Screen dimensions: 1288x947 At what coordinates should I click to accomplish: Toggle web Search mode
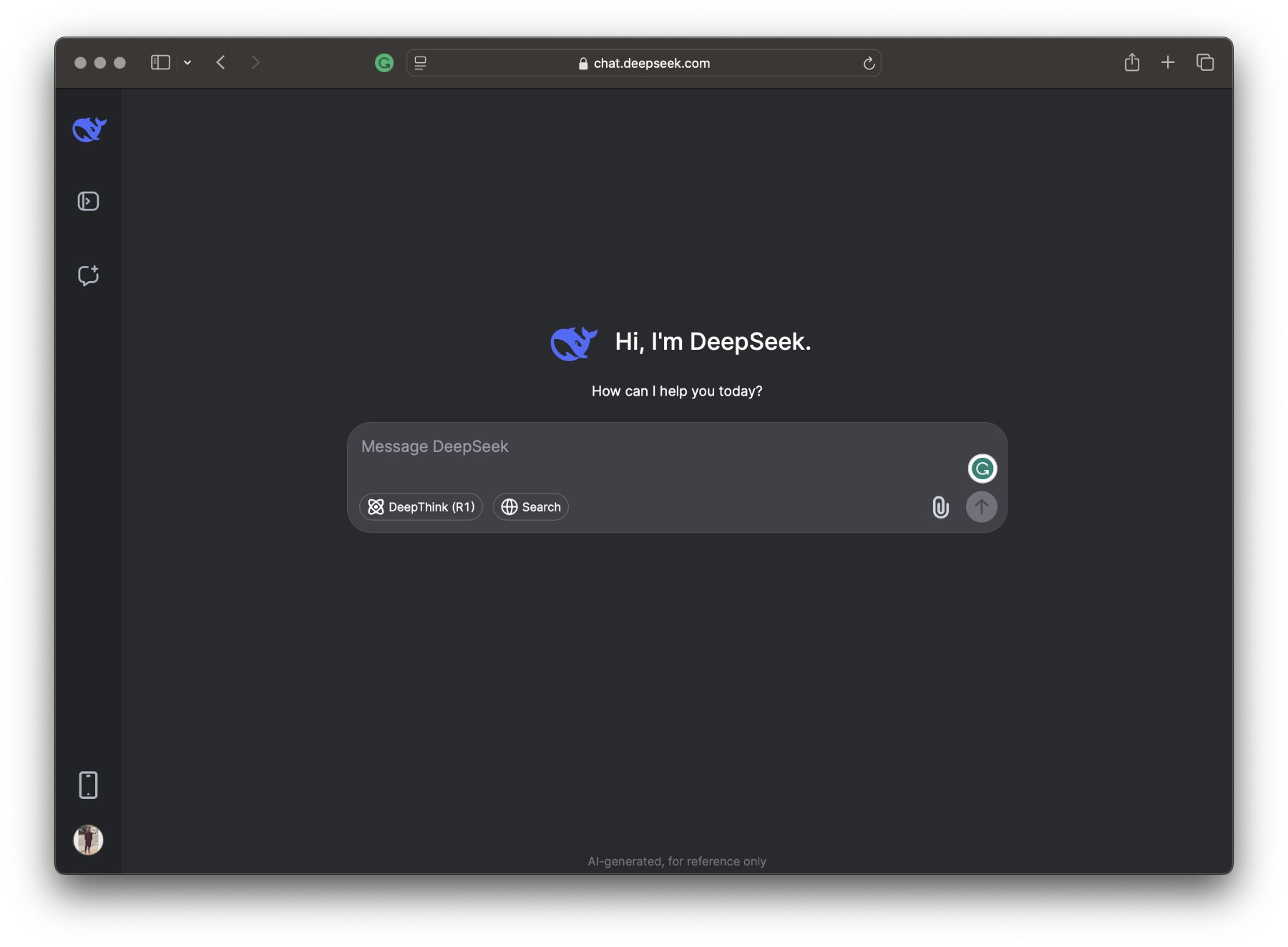point(531,507)
